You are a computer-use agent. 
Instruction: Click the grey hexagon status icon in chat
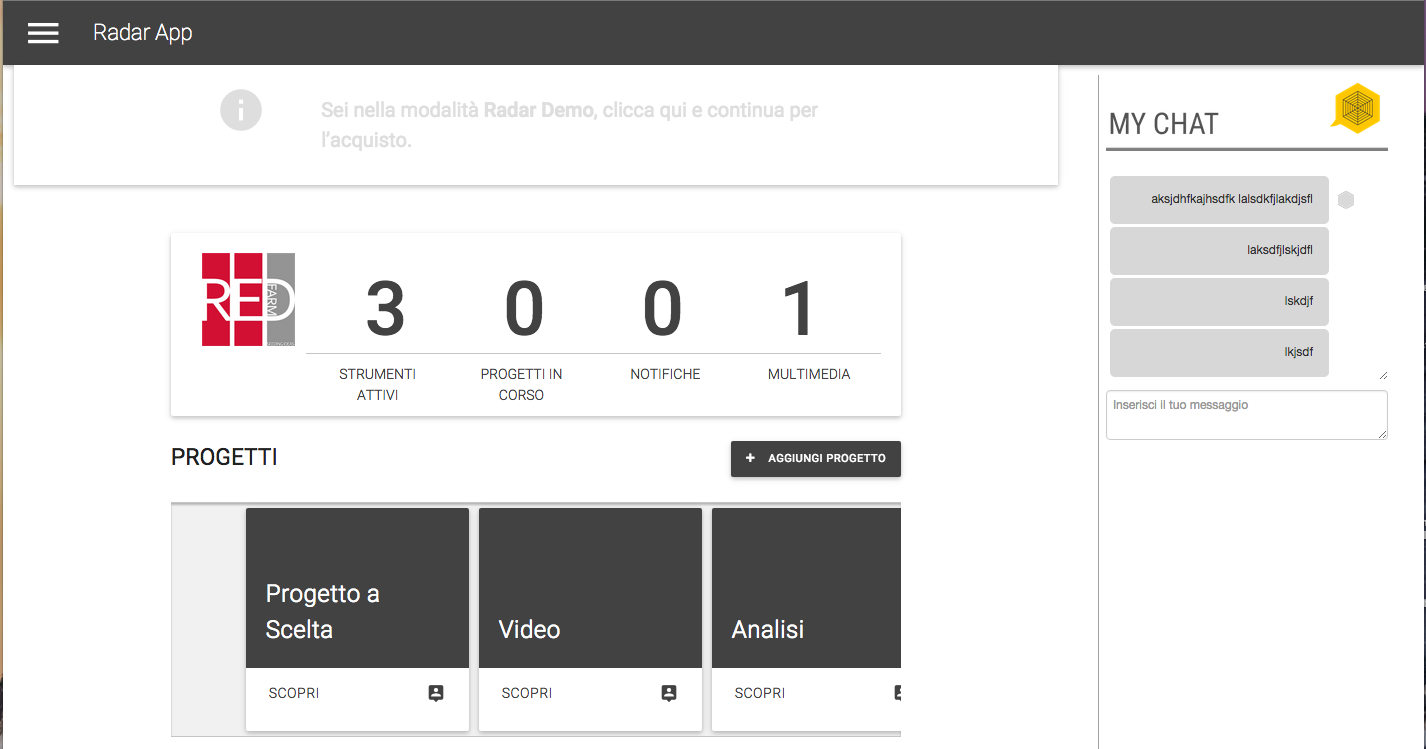1346,200
